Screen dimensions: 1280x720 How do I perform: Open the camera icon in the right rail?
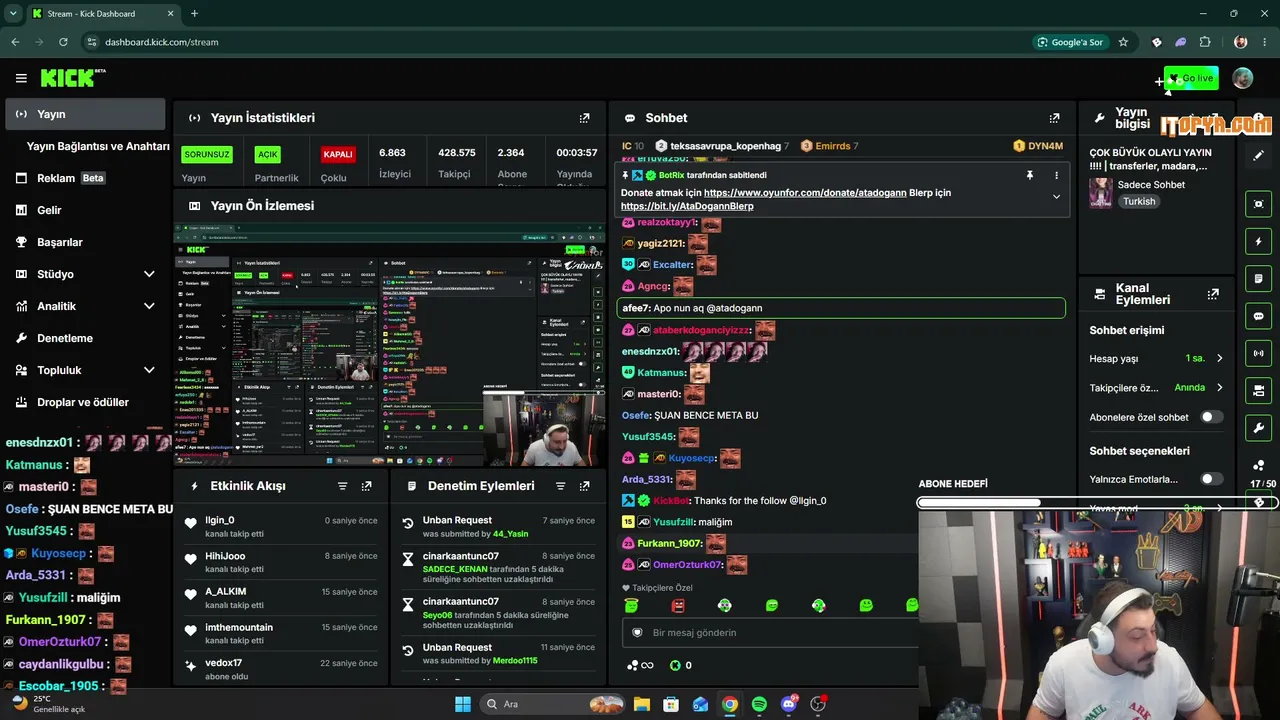point(1258,390)
